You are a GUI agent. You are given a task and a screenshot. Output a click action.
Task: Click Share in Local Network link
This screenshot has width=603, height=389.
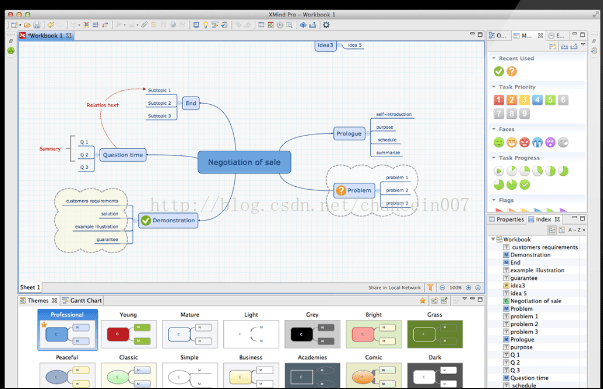[x=395, y=288]
